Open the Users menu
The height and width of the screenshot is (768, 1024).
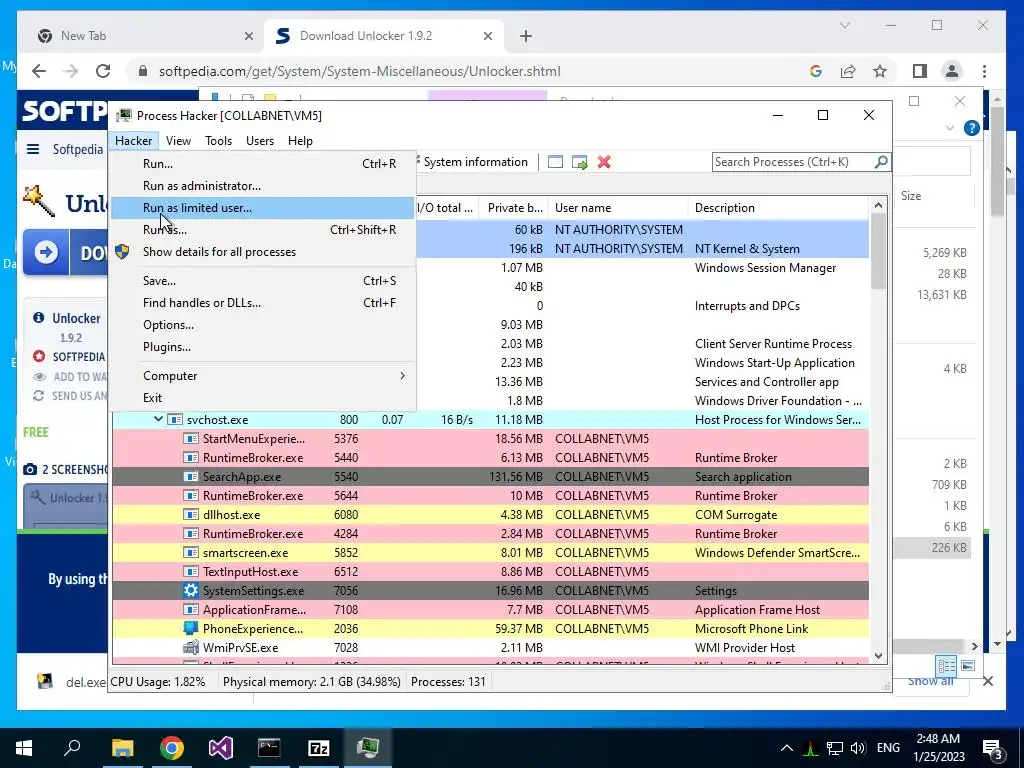point(260,140)
